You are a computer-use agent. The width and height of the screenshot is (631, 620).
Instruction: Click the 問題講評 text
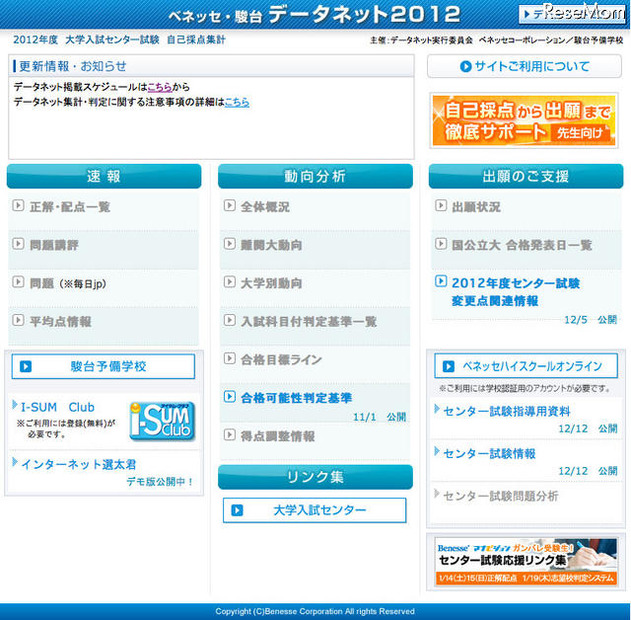[54, 245]
